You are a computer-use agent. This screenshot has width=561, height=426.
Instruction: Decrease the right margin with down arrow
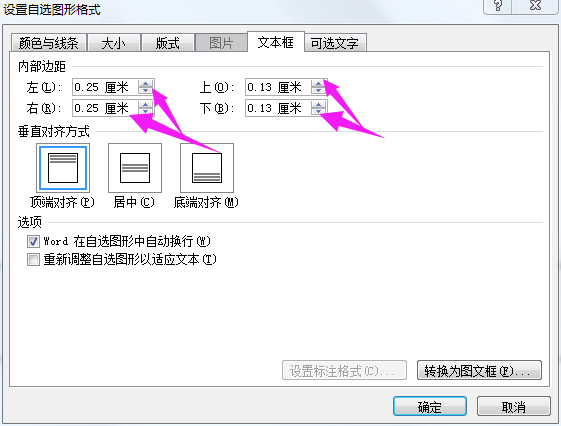(145, 111)
